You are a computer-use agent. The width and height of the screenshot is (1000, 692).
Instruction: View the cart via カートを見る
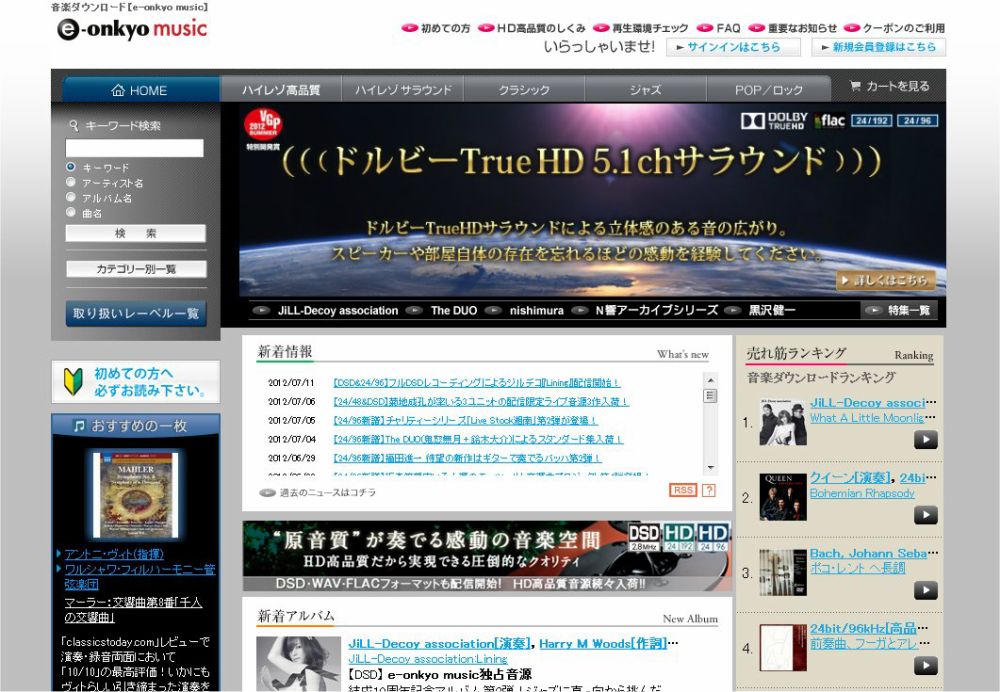(x=890, y=86)
